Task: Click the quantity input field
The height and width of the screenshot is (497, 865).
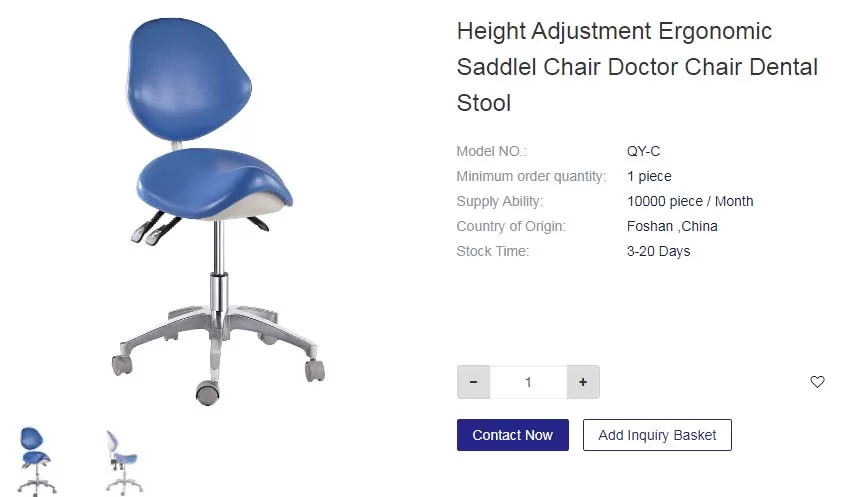Action: click(528, 382)
